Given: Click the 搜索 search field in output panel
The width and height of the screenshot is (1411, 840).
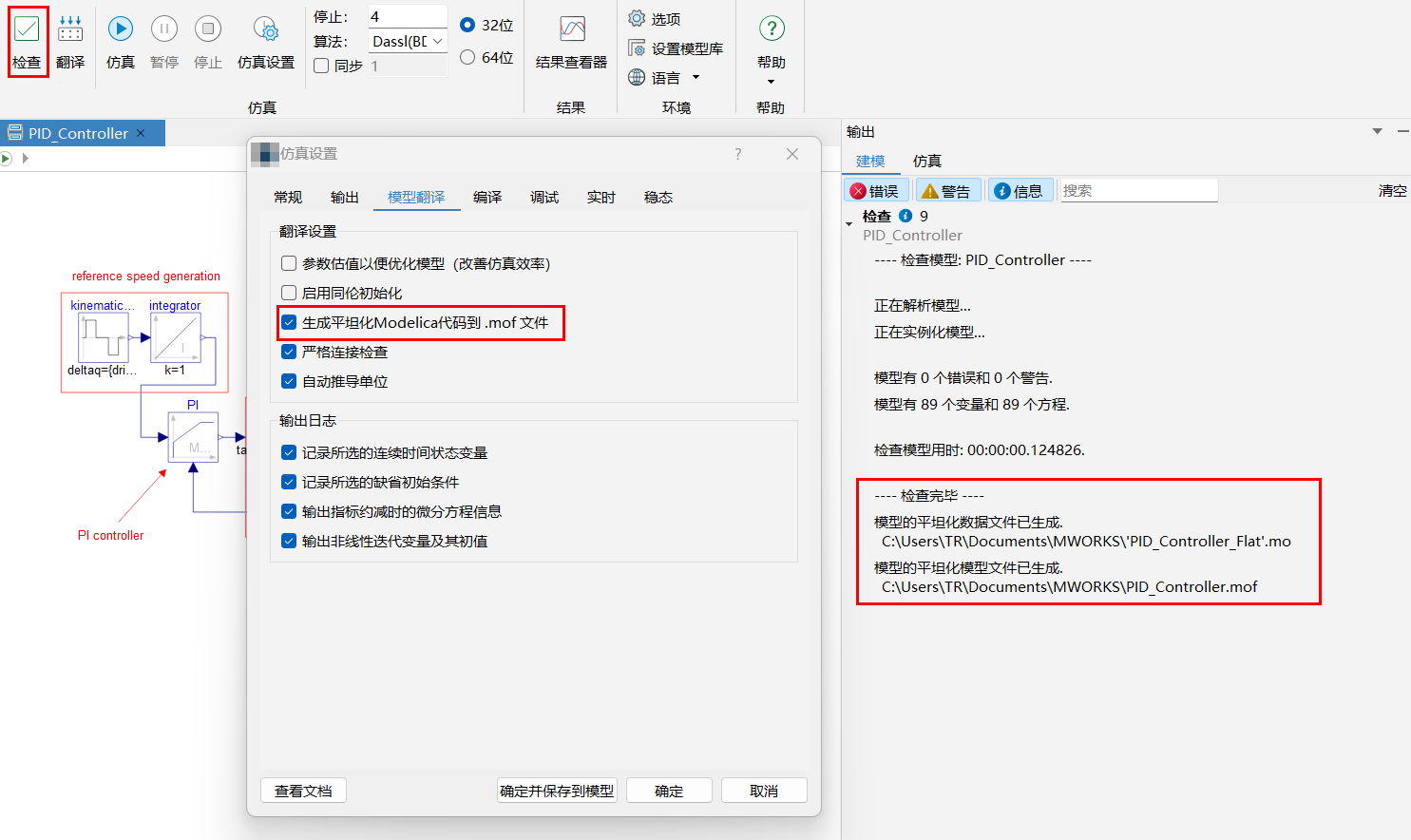Looking at the screenshot, I should click(1138, 190).
